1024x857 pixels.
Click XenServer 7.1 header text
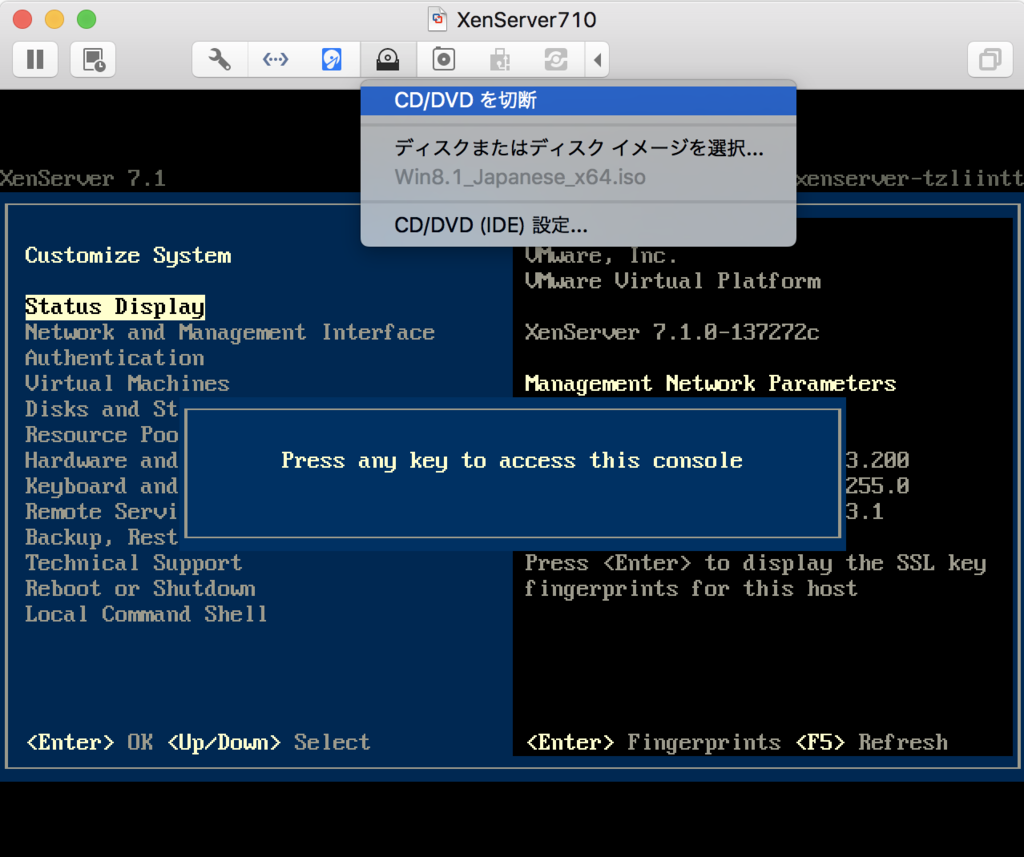point(83,178)
